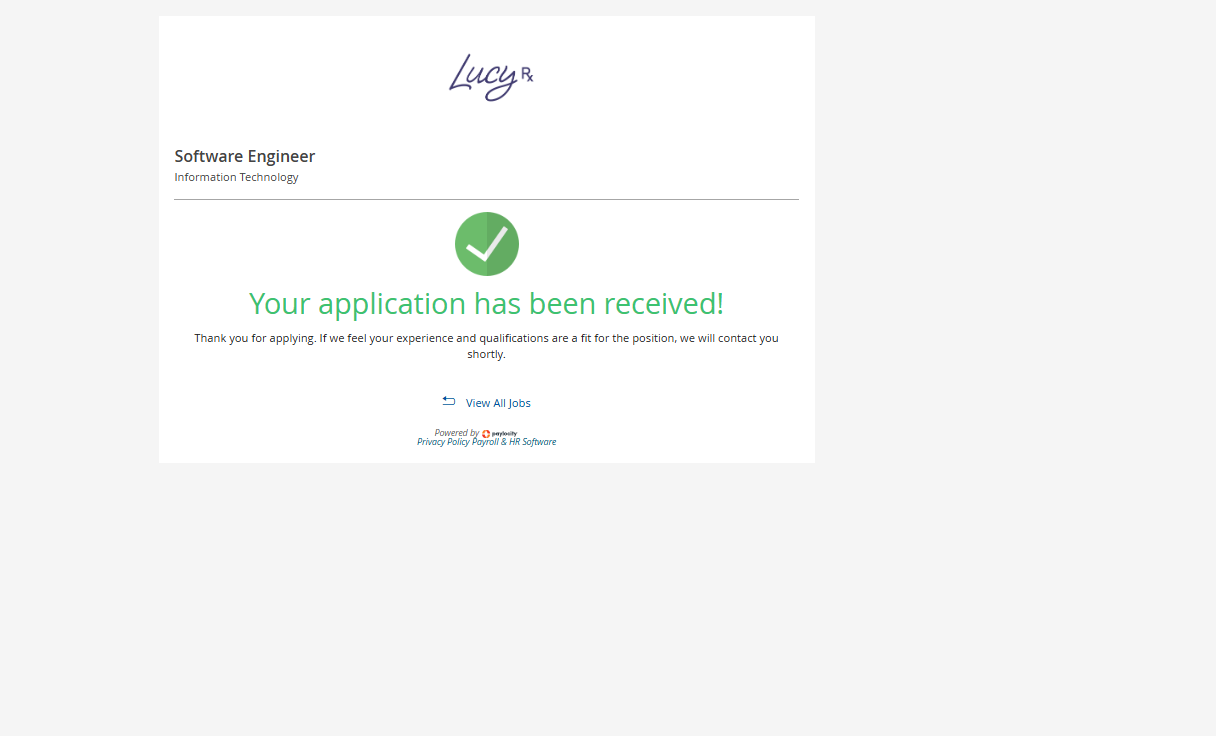The image size is (1216, 736).
Task: Click the Information Technology department label
Action: coord(236,177)
